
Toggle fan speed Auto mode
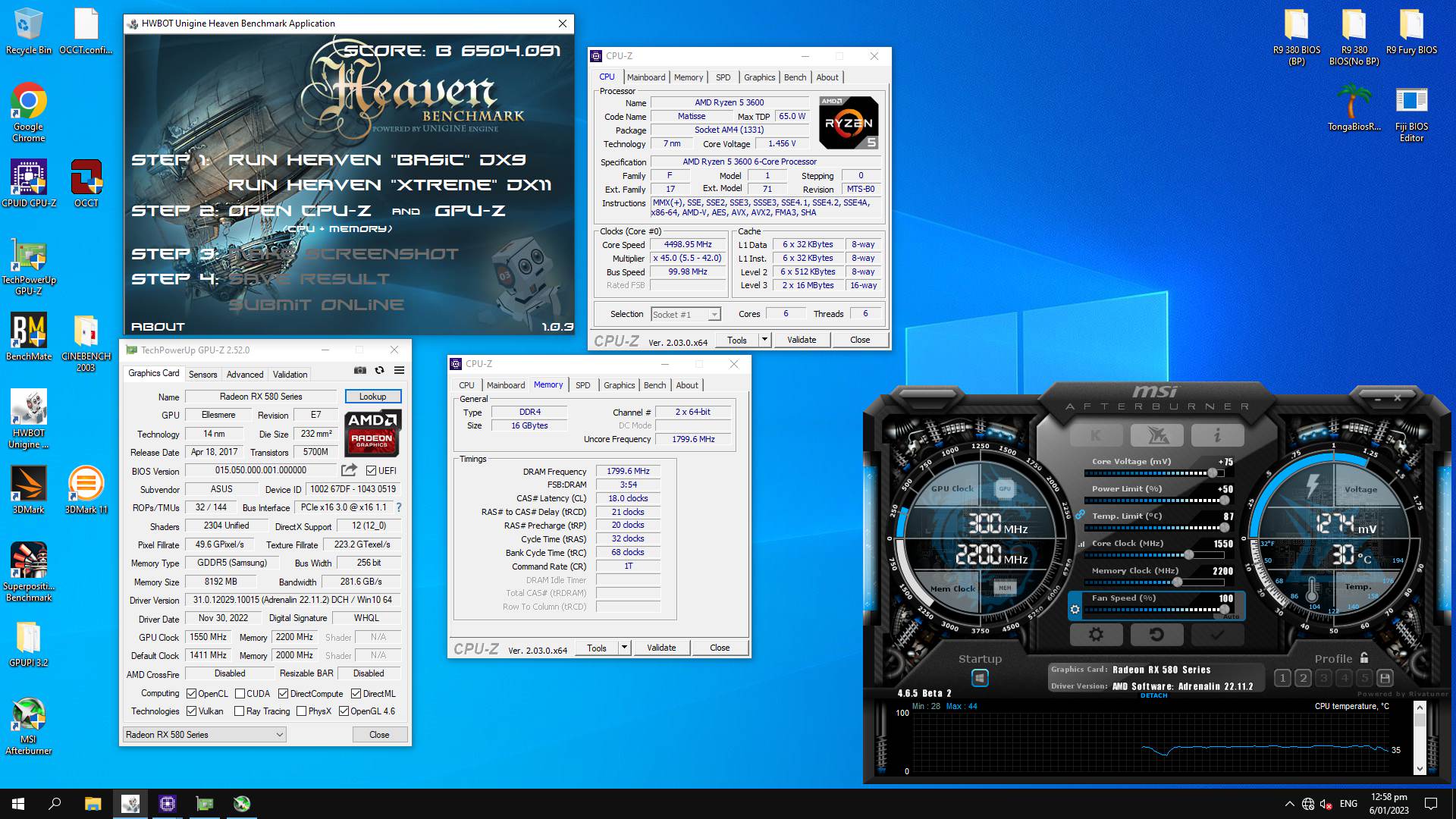point(1231,617)
